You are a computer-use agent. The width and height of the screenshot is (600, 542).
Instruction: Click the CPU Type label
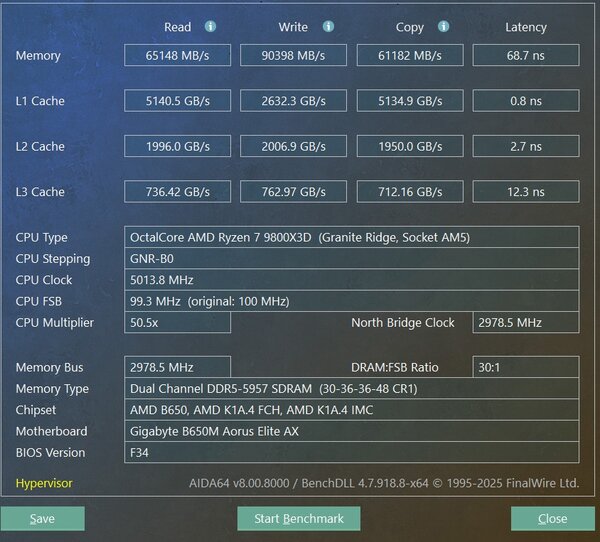(41, 238)
